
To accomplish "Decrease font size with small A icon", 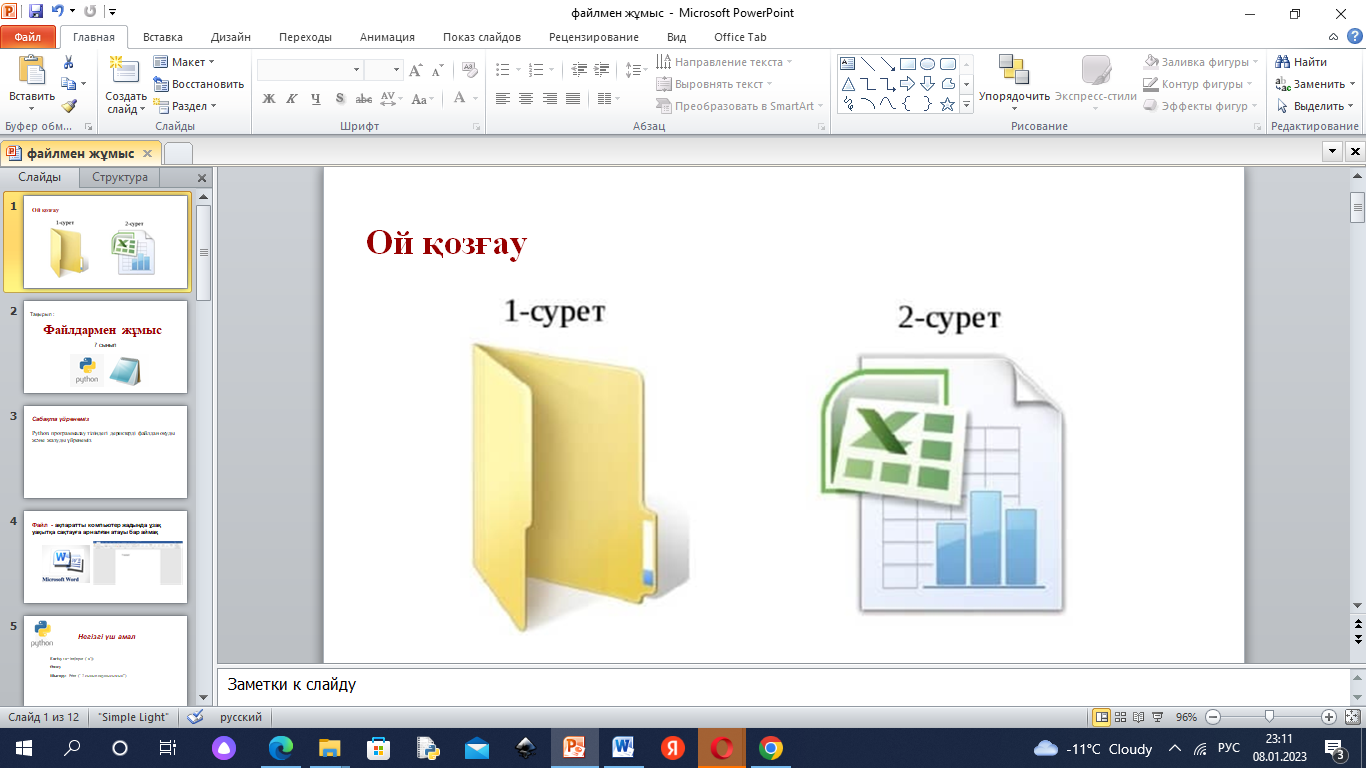I will pyautogui.click(x=440, y=70).
